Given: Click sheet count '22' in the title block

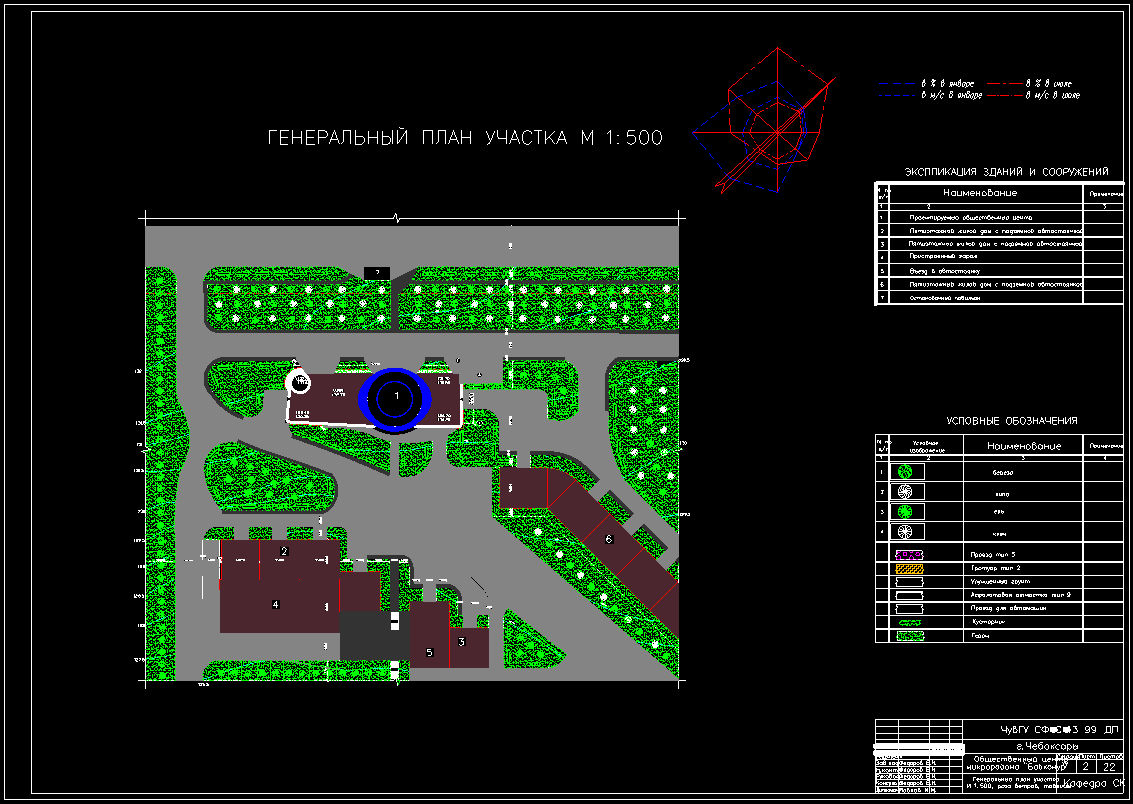Looking at the screenshot, I should pyautogui.click(x=1109, y=767).
